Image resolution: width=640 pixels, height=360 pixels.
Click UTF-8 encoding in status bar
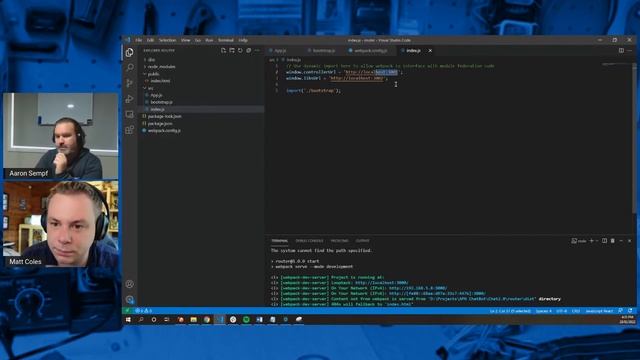click(x=562, y=311)
